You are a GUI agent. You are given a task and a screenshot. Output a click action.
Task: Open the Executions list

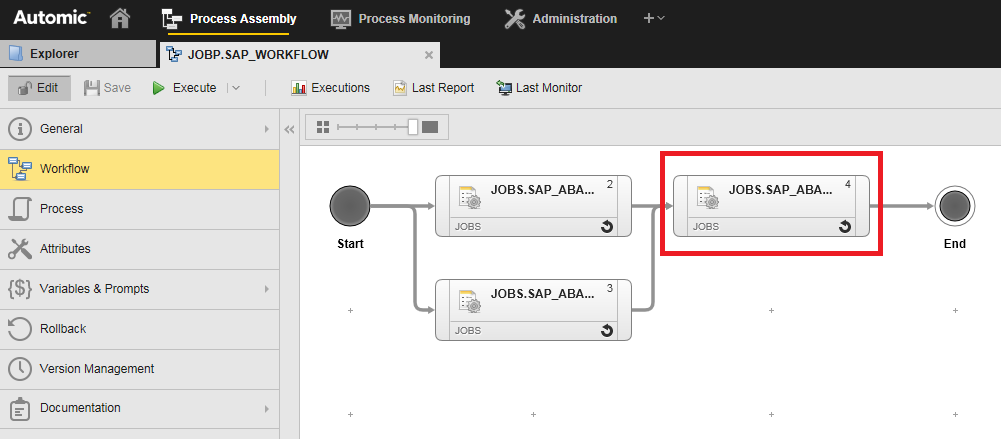tap(330, 88)
